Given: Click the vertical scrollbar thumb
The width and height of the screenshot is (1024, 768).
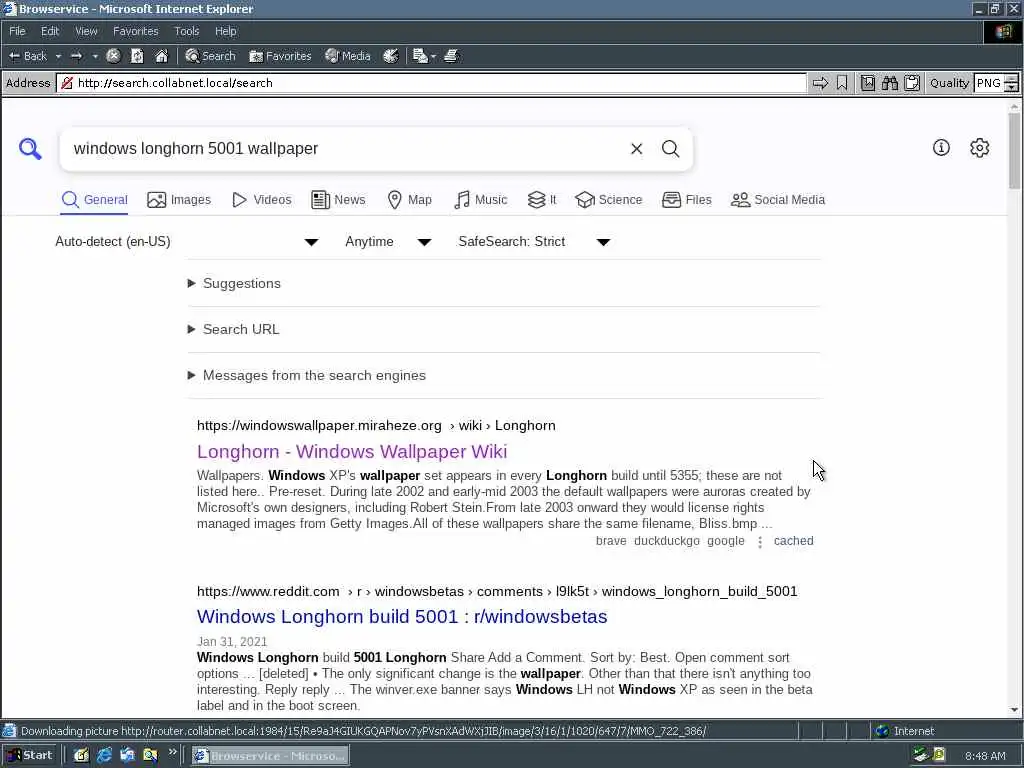Looking at the screenshot, I should click(x=1014, y=151).
